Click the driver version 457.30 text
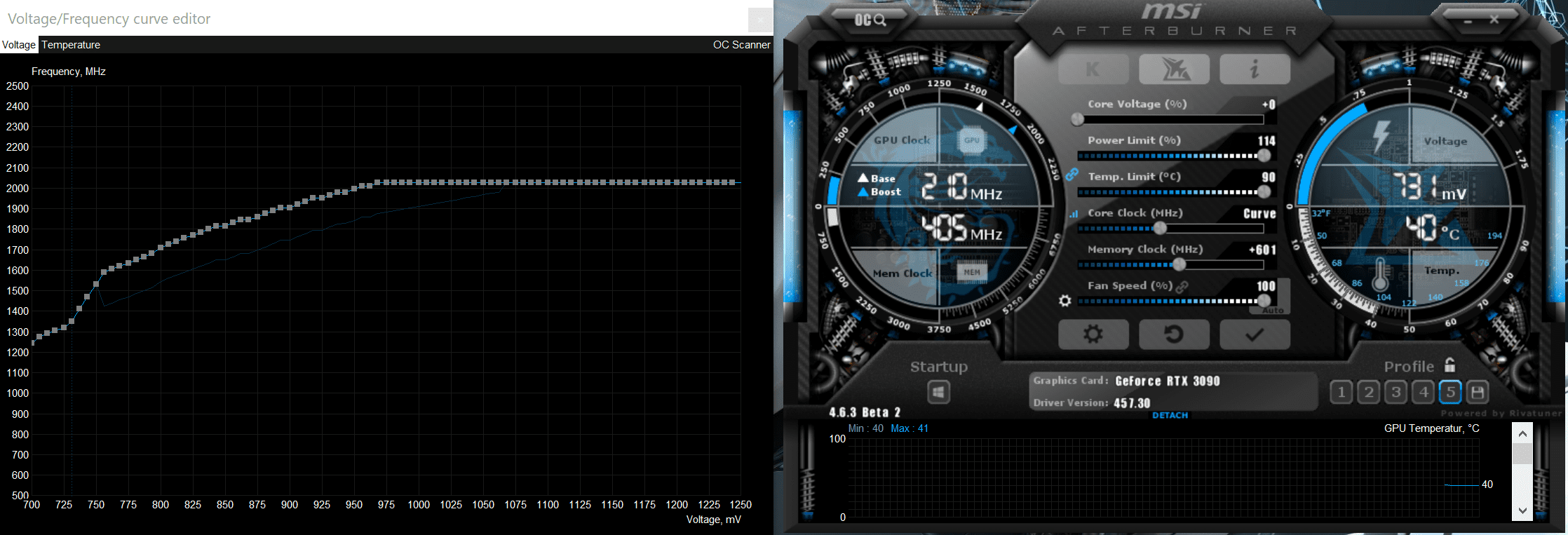 pyautogui.click(x=1132, y=403)
